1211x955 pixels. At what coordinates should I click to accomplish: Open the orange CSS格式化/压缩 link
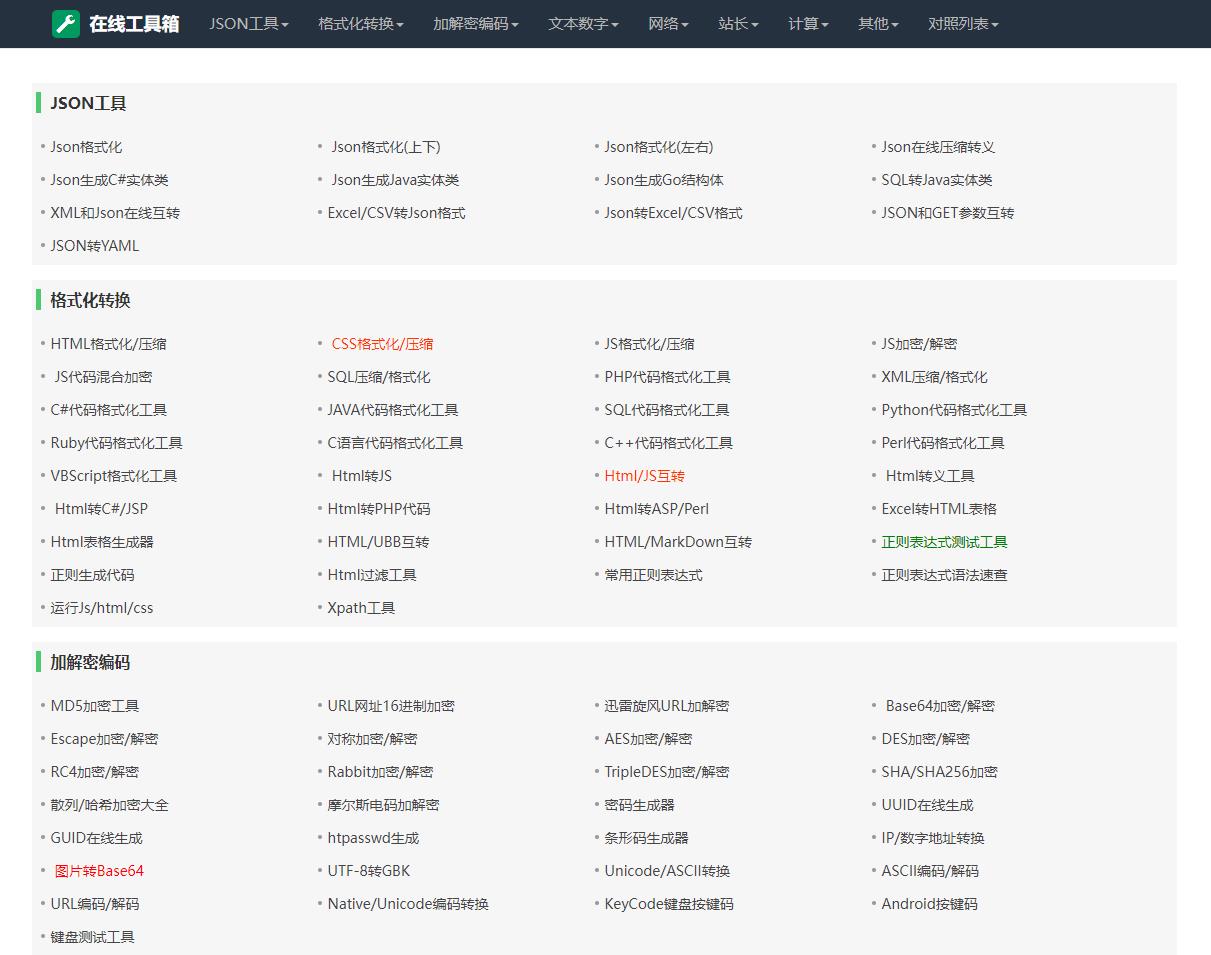click(383, 344)
